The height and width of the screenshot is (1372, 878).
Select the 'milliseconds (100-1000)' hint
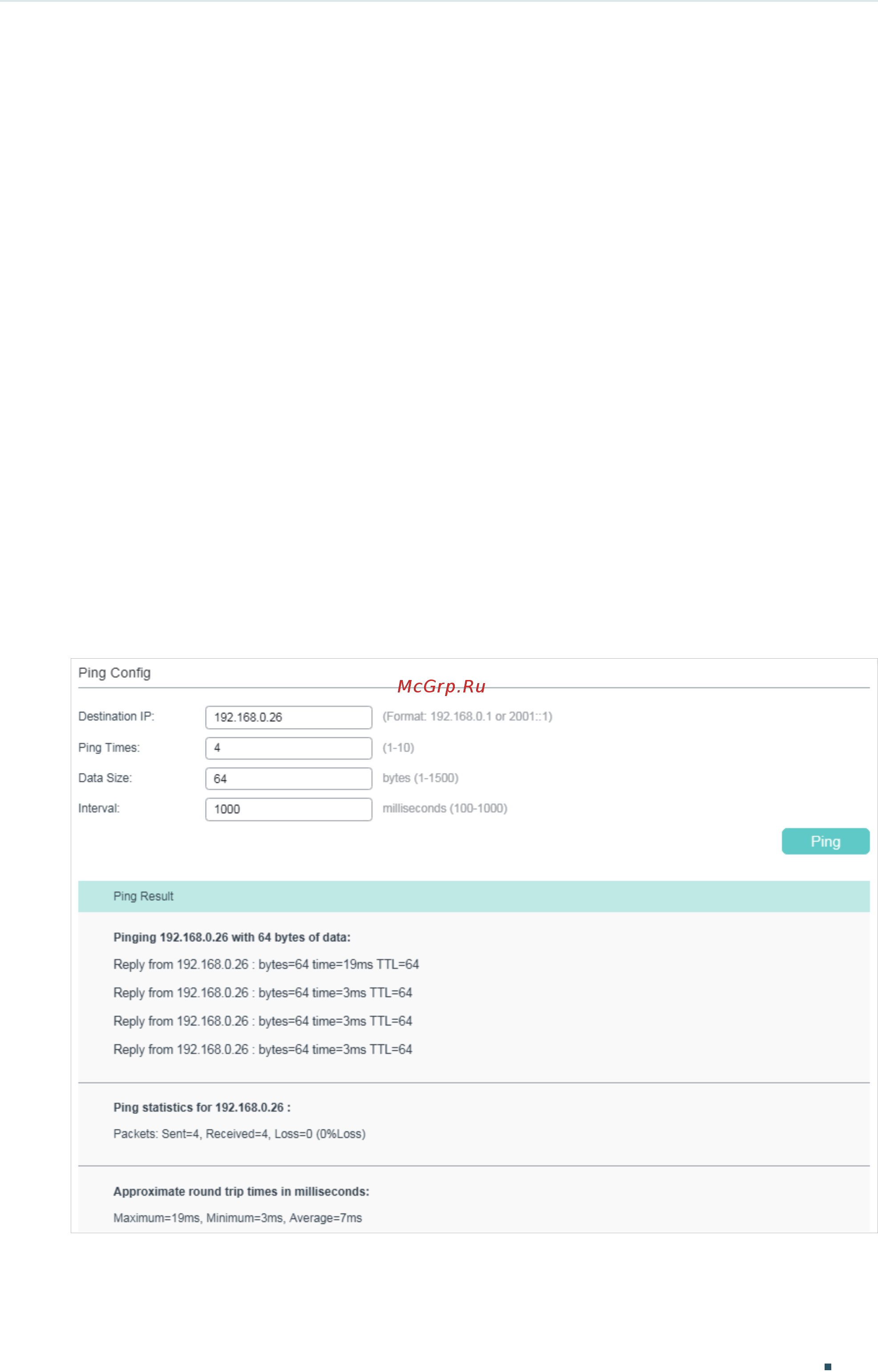445,808
